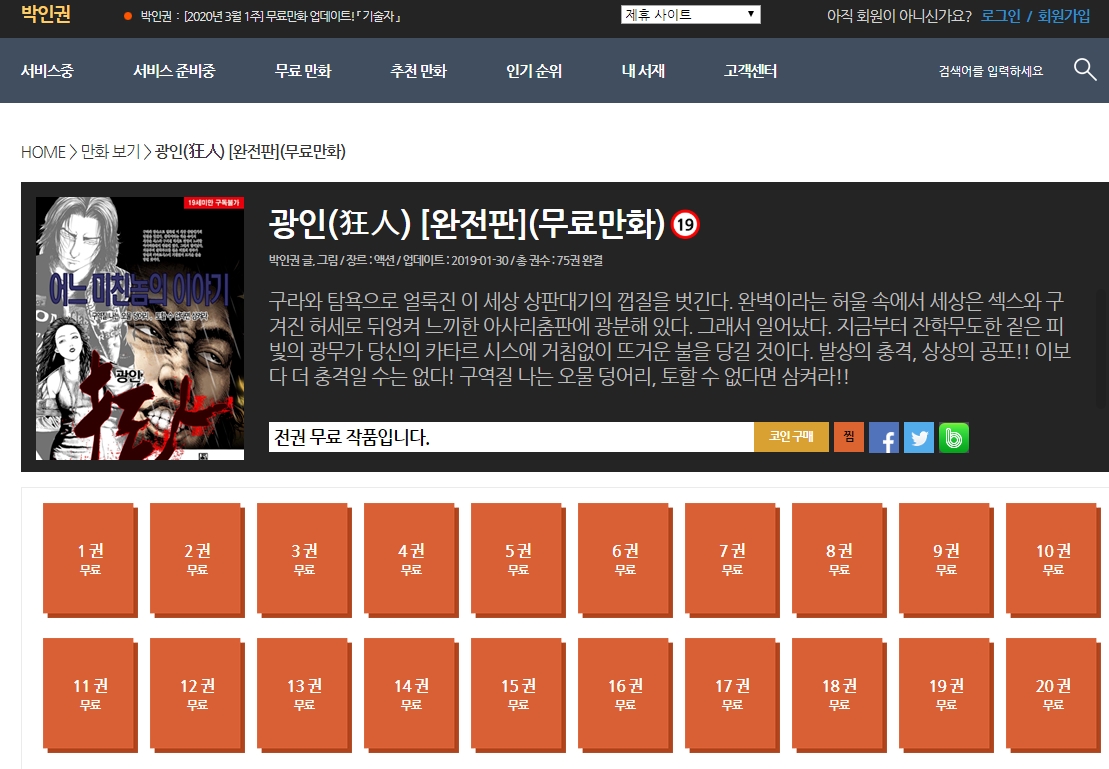Screen dimensions: 1109x769
Task: Open volume 14권 무료
Action: [411, 694]
